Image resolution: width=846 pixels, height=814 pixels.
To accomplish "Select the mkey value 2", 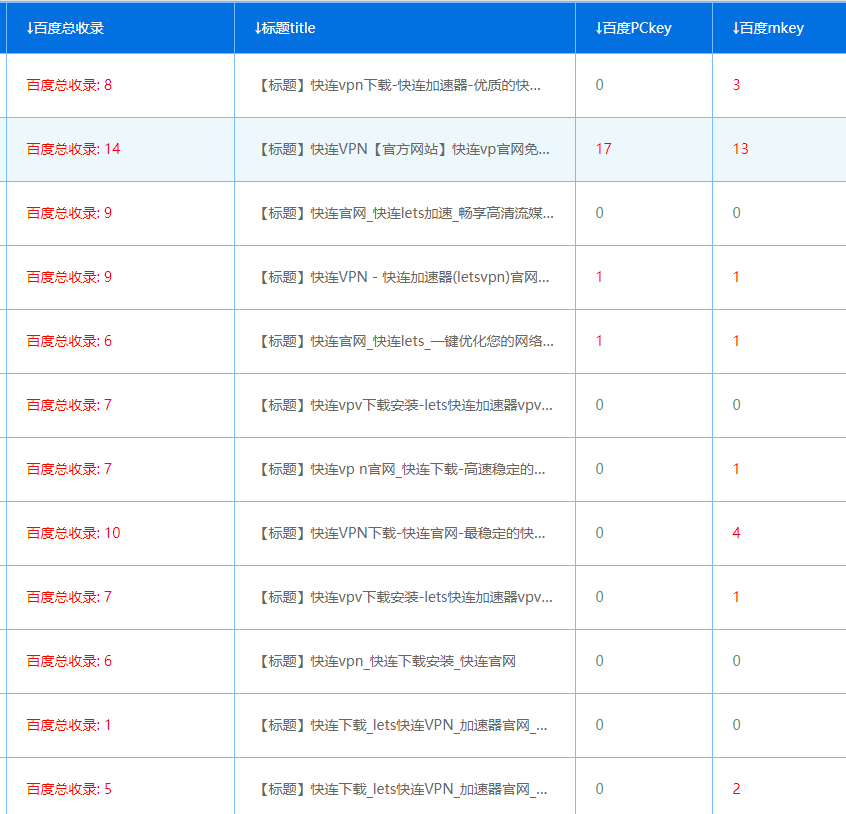I will coord(736,789).
